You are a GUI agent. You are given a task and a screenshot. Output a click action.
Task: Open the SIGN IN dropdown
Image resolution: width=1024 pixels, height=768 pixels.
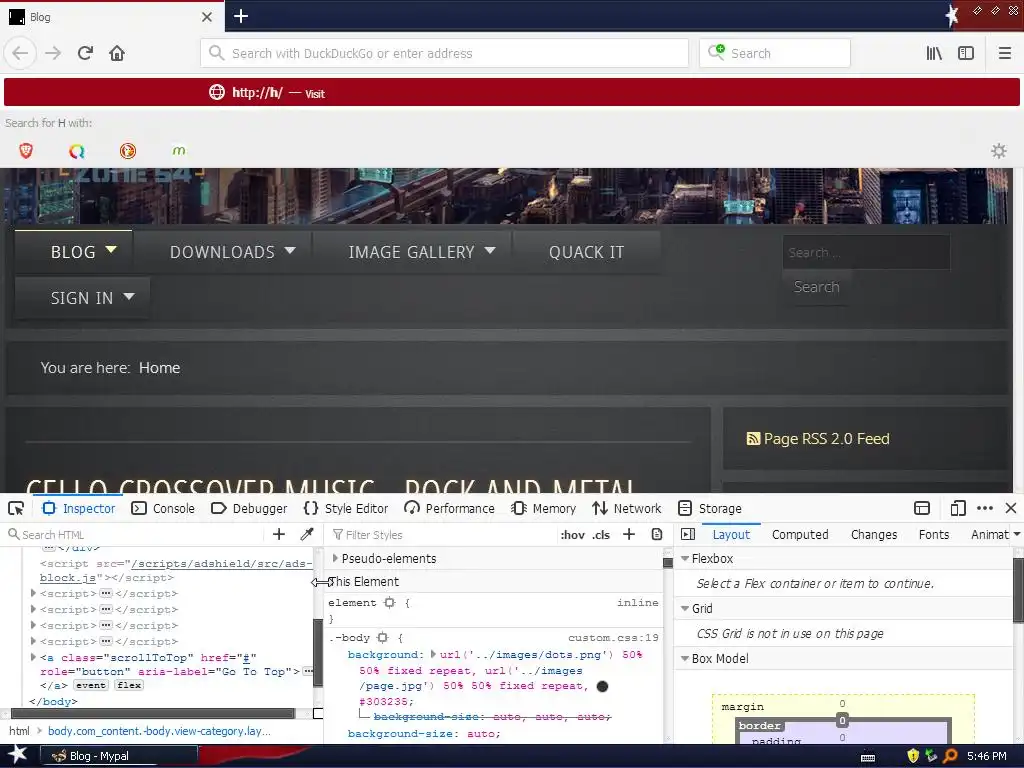tap(129, 296)
